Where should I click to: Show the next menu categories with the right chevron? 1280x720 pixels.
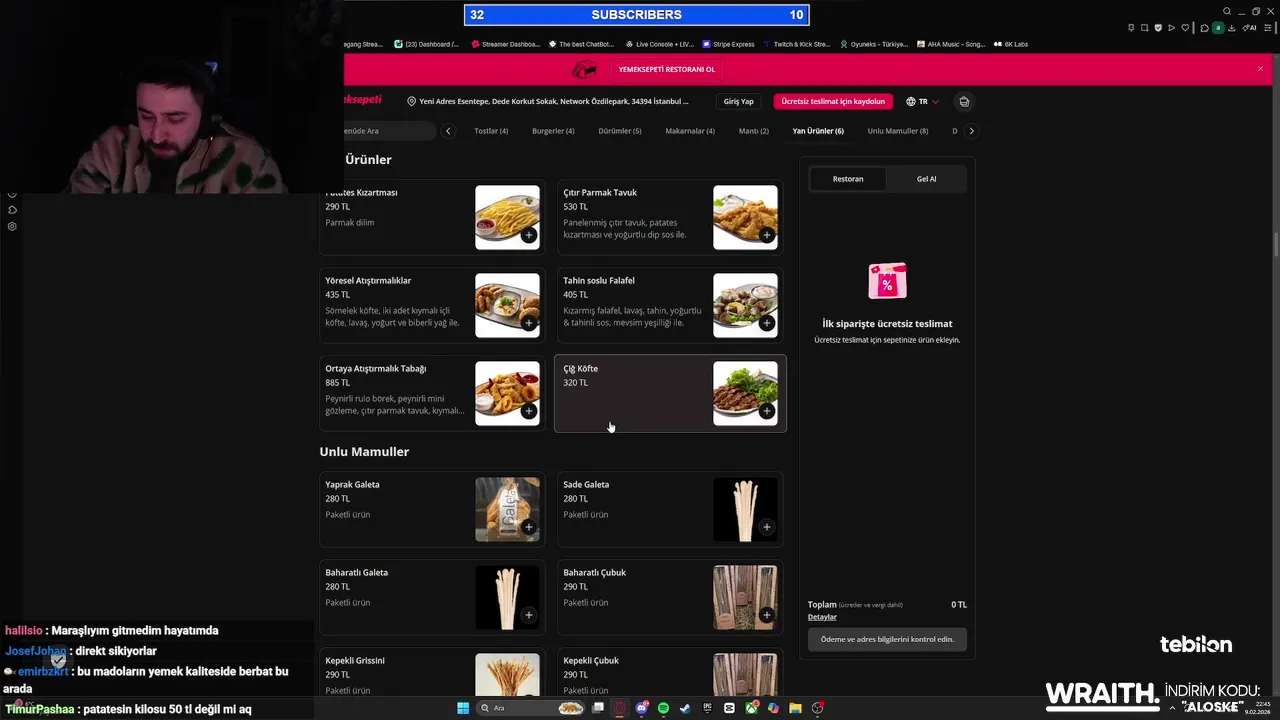click(x=971, y=131)
